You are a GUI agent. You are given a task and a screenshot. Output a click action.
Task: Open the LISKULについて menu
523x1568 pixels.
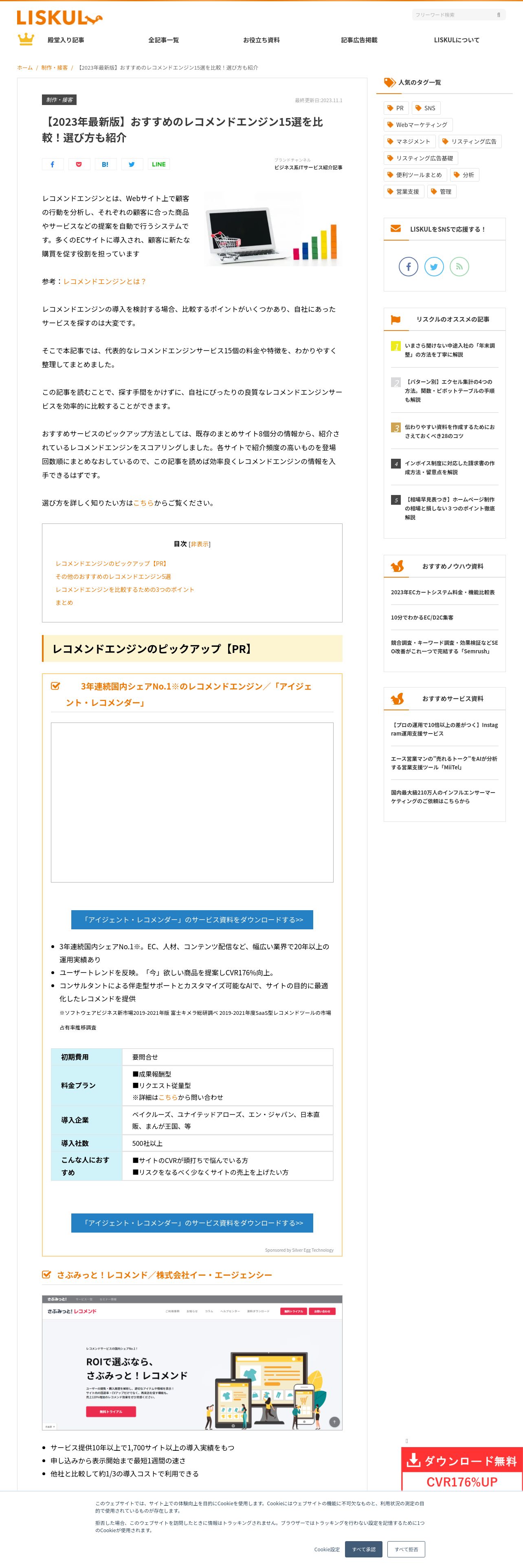click(x=457, y=40)
